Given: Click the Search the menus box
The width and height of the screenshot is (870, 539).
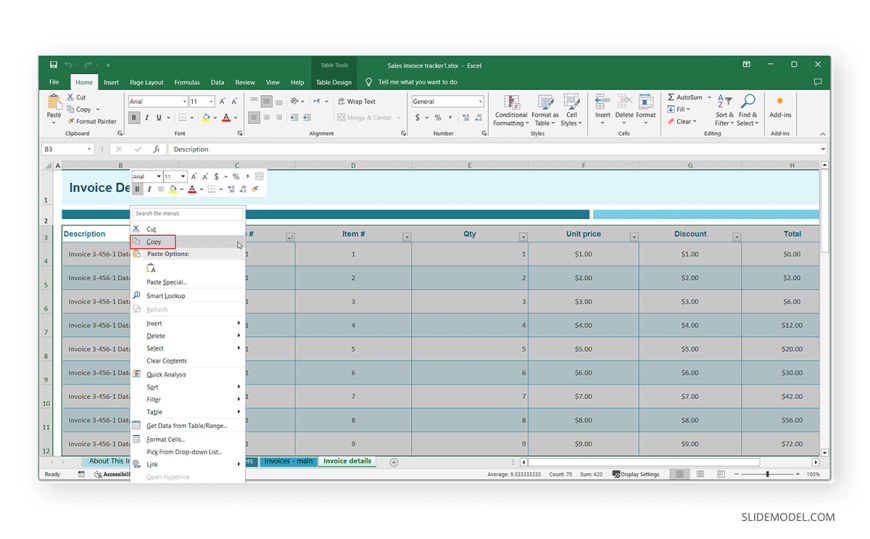Looking at the screenshot, I should coord(188,214).
